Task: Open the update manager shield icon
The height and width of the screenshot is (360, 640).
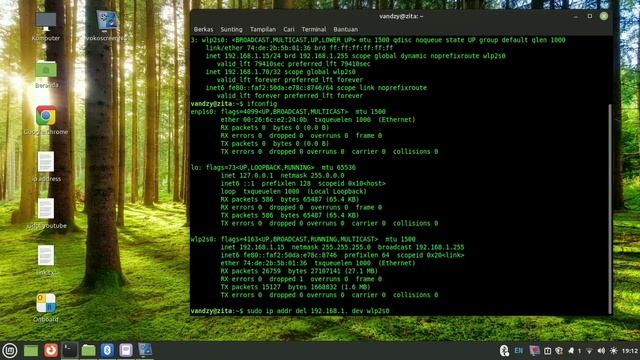Action: tap(559, 351)
